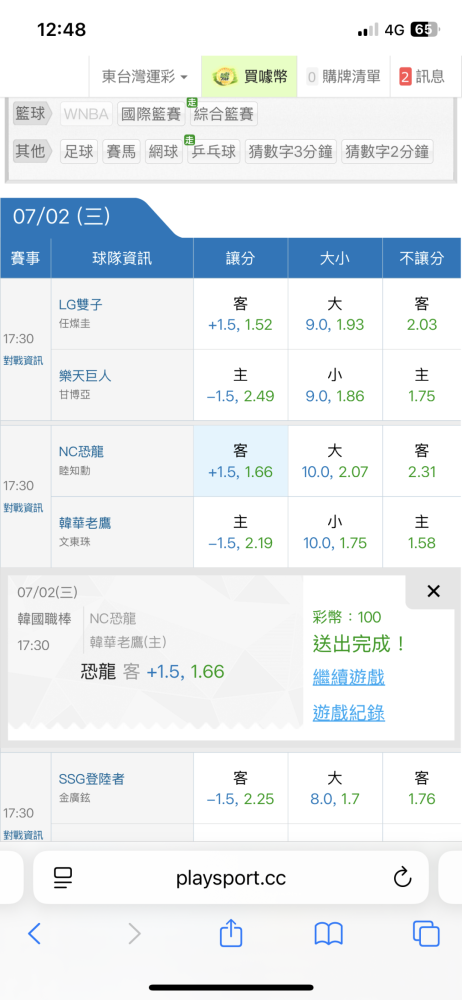
Task: Select the 足球 category tab
Action: 79,152
